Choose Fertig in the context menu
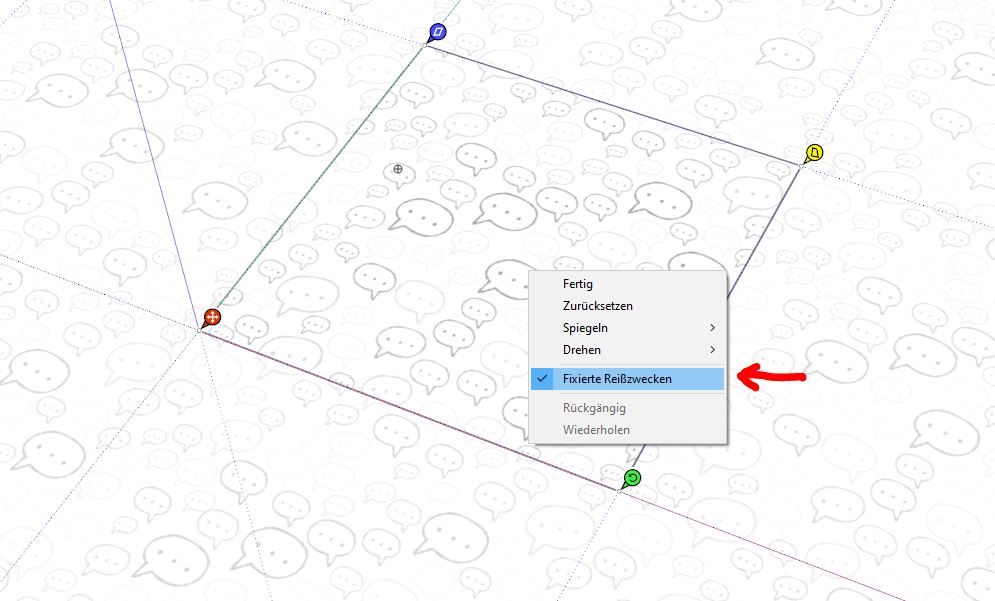Viewport: 995px width, 601px height. point(578,284)
